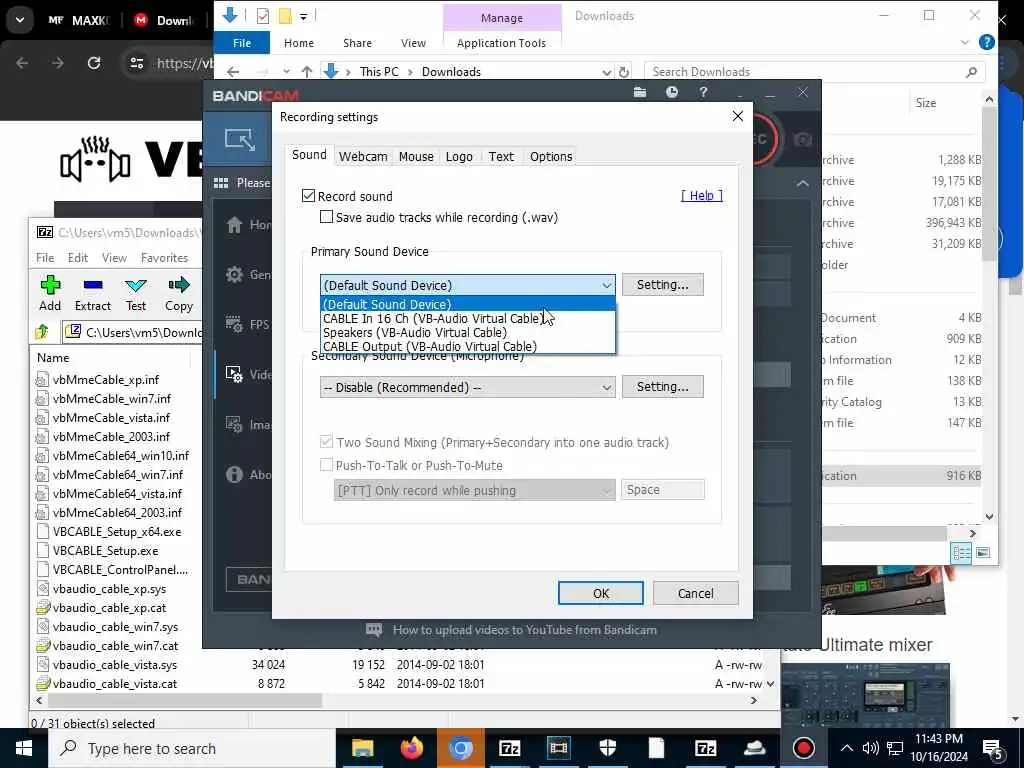This screenshot has height=768, width=1024.
Task: Uncheck Record sound checkbox
Action: click(308, 196)
